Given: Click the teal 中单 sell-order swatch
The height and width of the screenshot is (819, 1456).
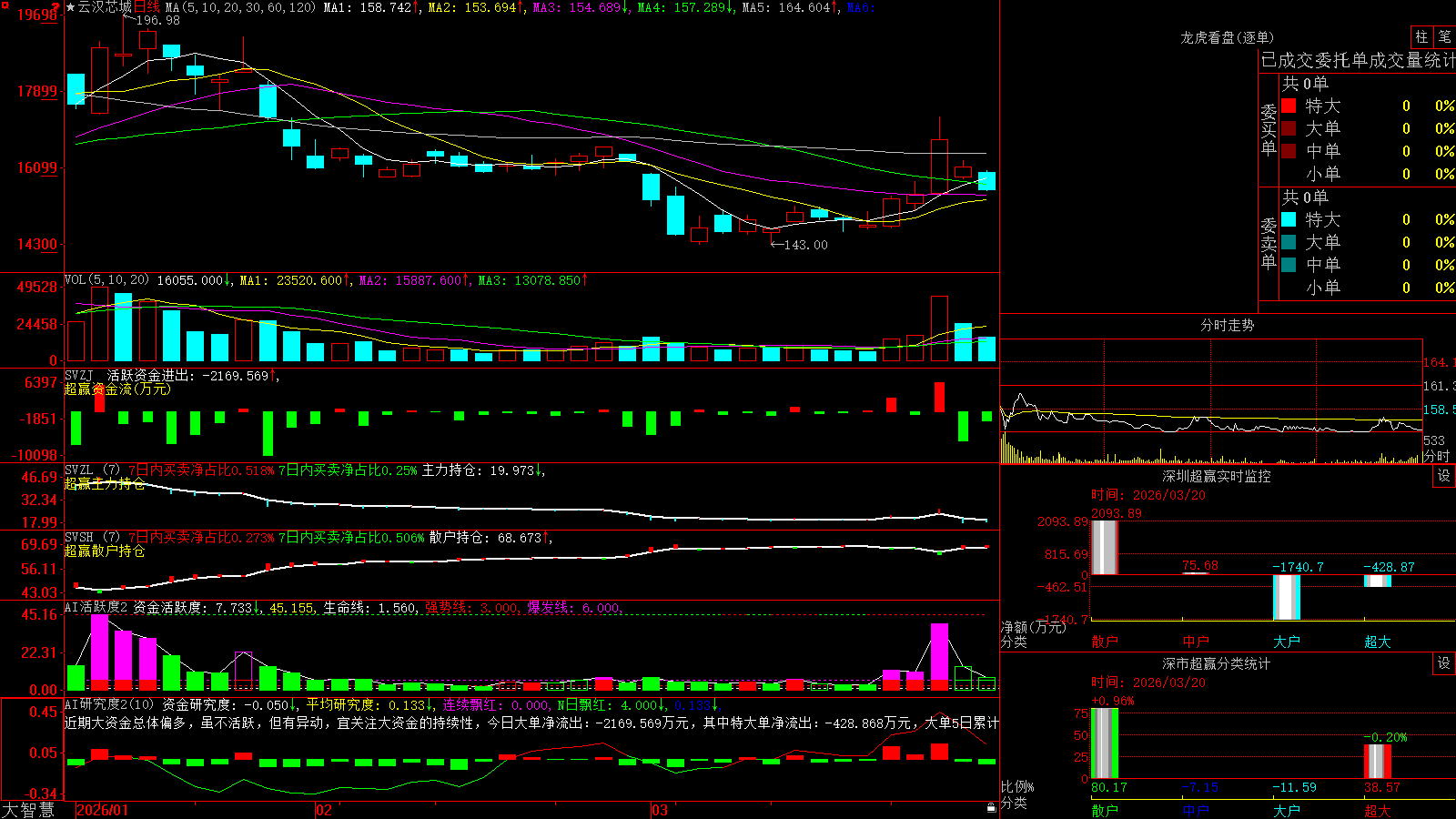Looking at the screenshot, I should coord(1289,265).
